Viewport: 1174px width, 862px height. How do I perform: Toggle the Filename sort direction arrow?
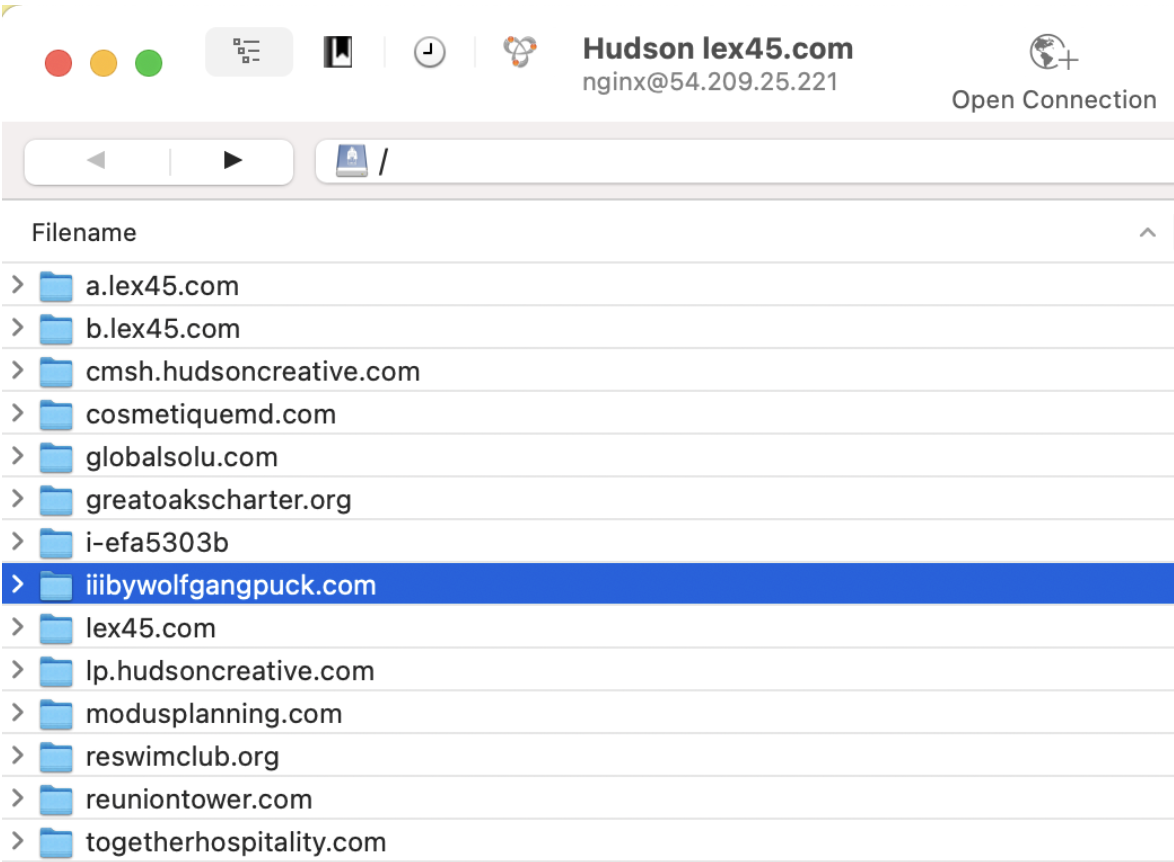(1147, 233)
